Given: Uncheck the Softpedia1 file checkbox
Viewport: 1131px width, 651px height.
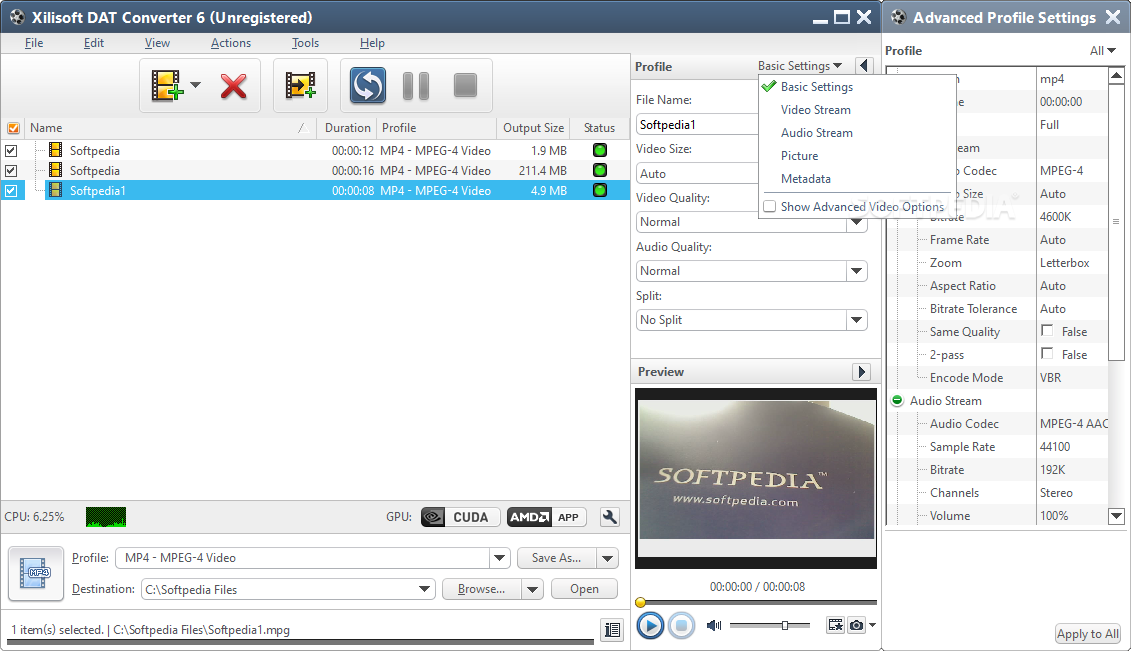Looking at the screenshot, I should 11,191.
